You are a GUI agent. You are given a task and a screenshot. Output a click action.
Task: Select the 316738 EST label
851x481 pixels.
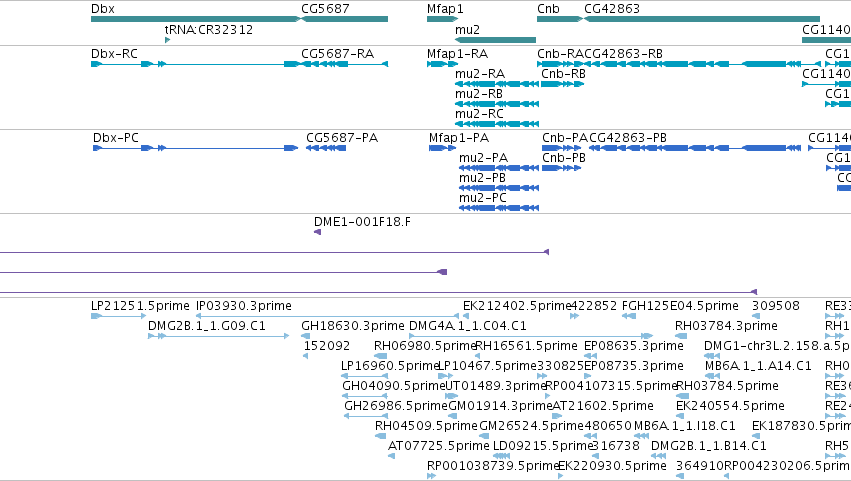coord(616,446)
